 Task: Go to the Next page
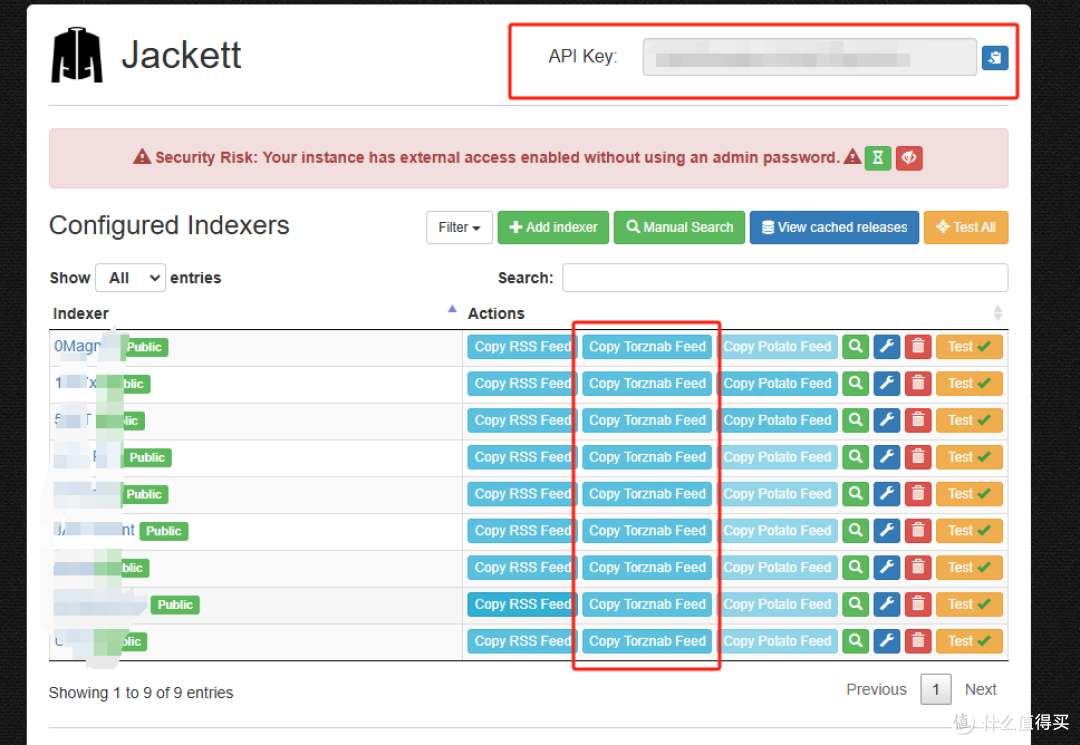981,689
